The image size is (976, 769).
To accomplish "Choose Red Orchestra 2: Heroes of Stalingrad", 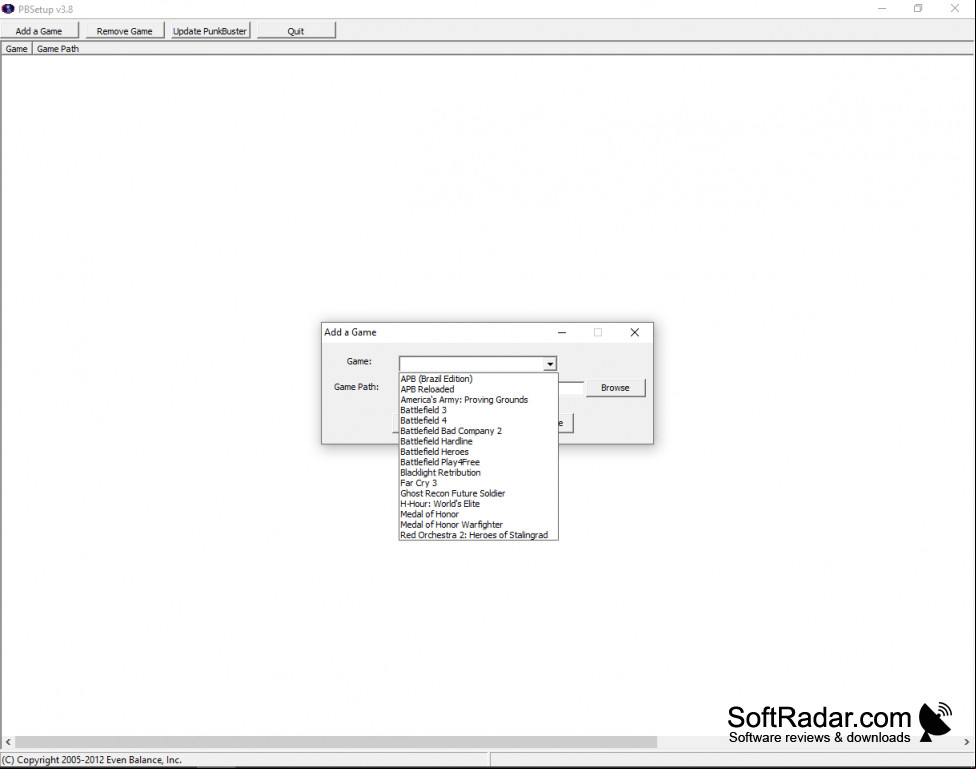I will pos(478,535).
